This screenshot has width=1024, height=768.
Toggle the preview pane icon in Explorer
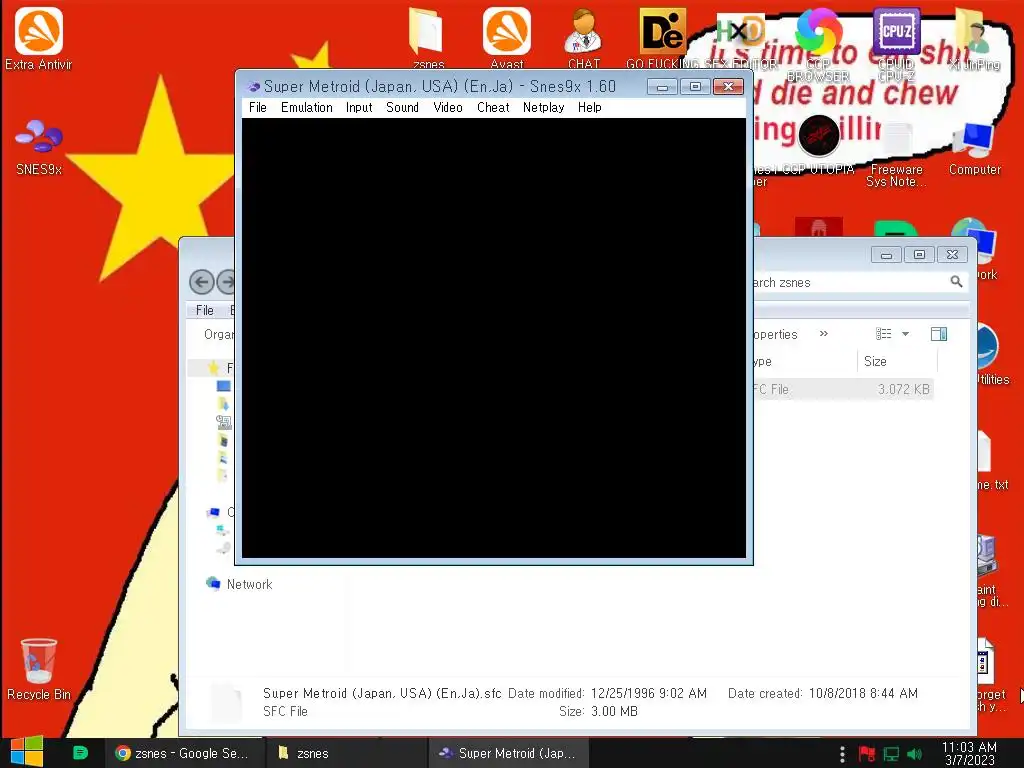939,334
